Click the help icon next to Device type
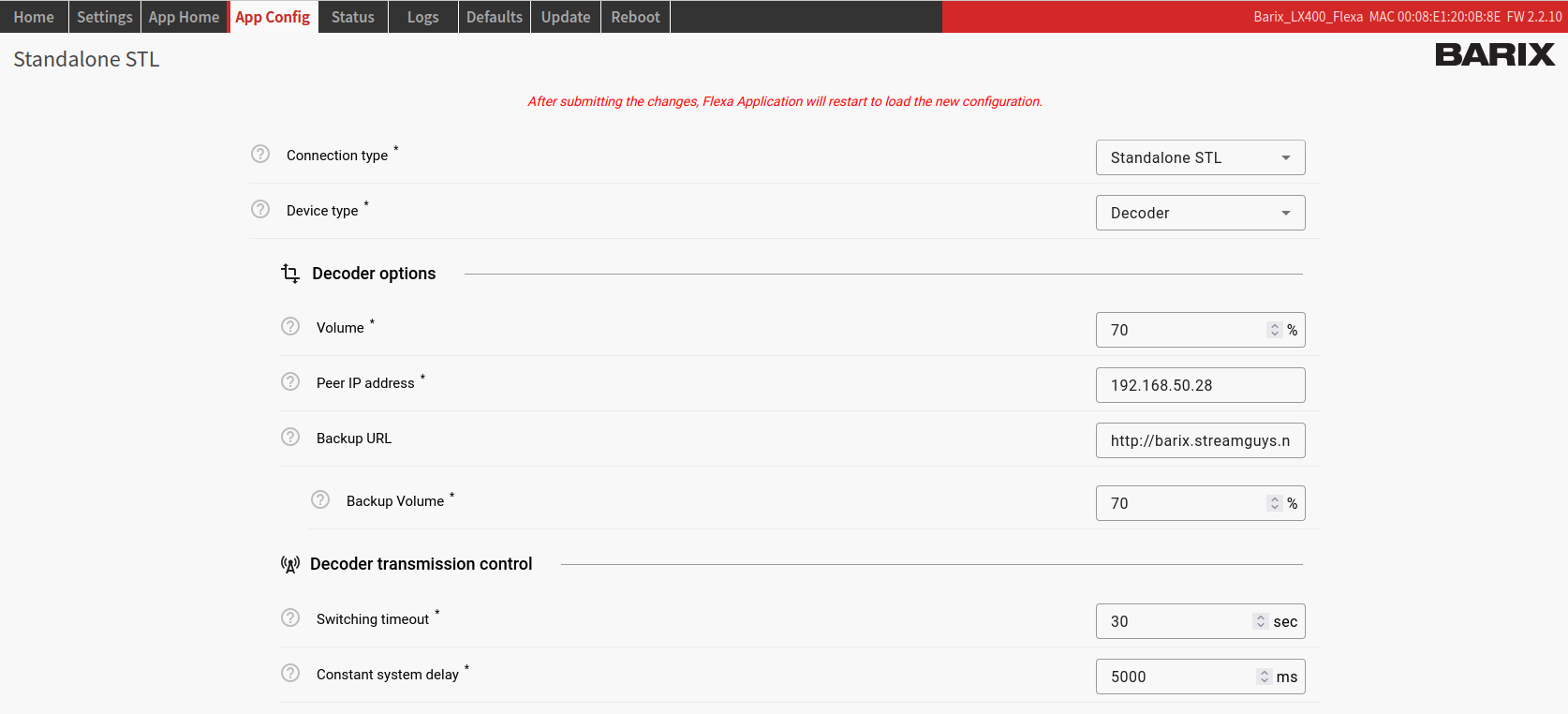Screen dimensions: 1568x714 (260, 209)
